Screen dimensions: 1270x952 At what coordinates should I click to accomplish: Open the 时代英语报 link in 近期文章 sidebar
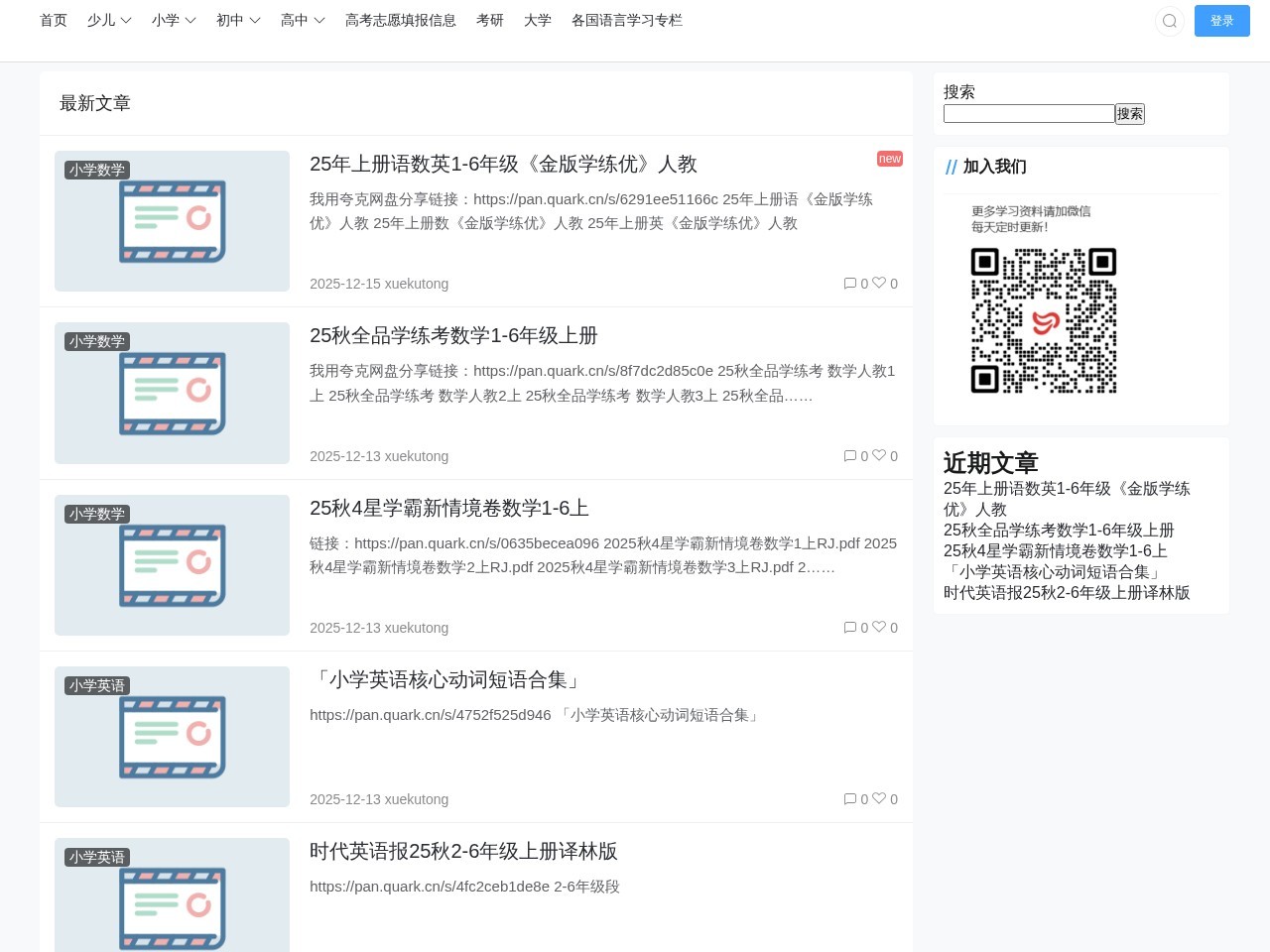coord(1066,592)
